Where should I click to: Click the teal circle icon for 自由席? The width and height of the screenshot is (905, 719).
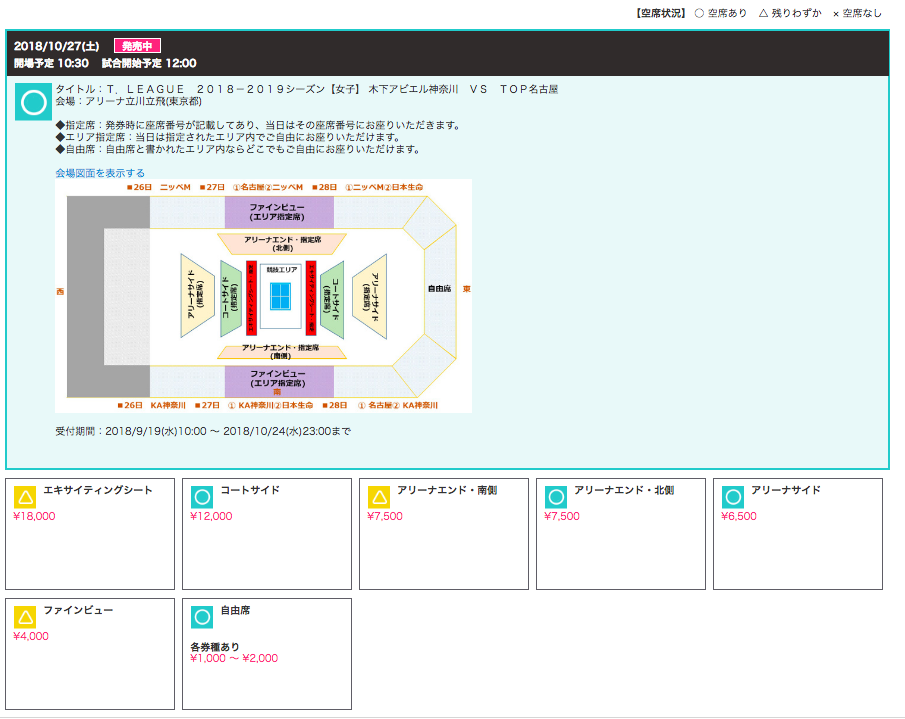click(202, 617)
